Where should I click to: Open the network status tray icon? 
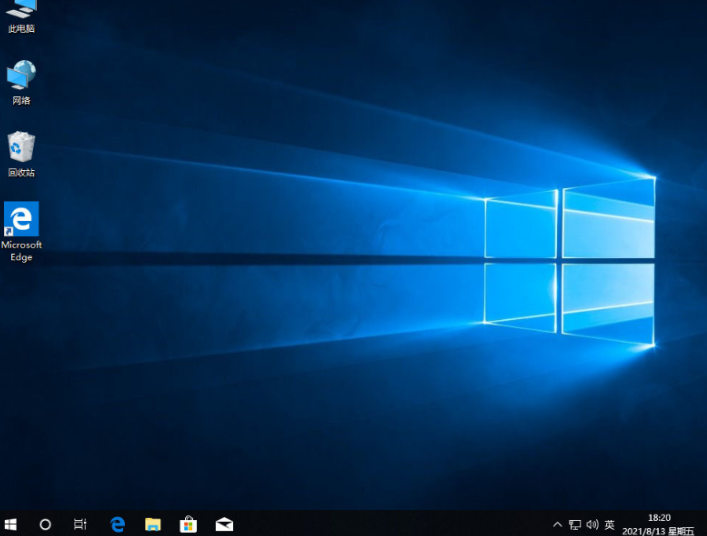[575, 524]
